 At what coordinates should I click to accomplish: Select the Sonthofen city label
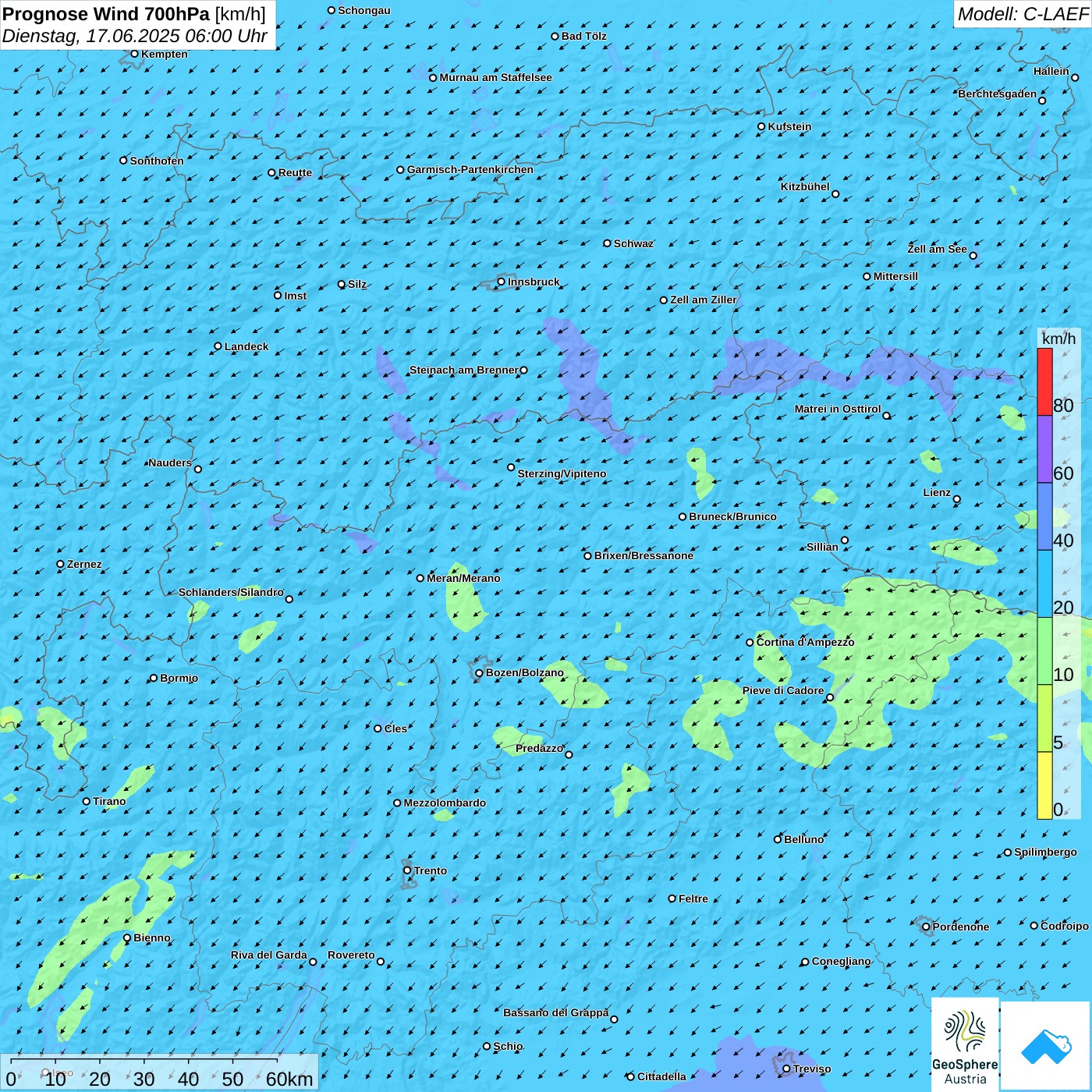(x=157, y=161)
